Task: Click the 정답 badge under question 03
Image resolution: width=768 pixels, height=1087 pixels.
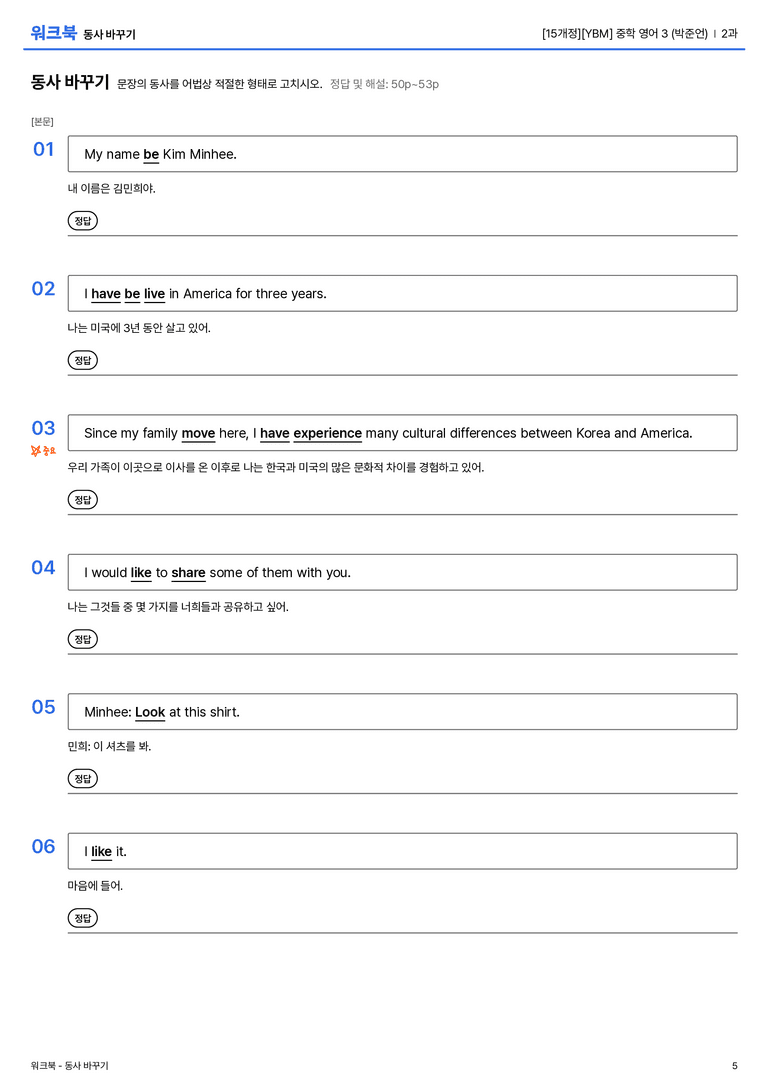Action: [82, 499]
